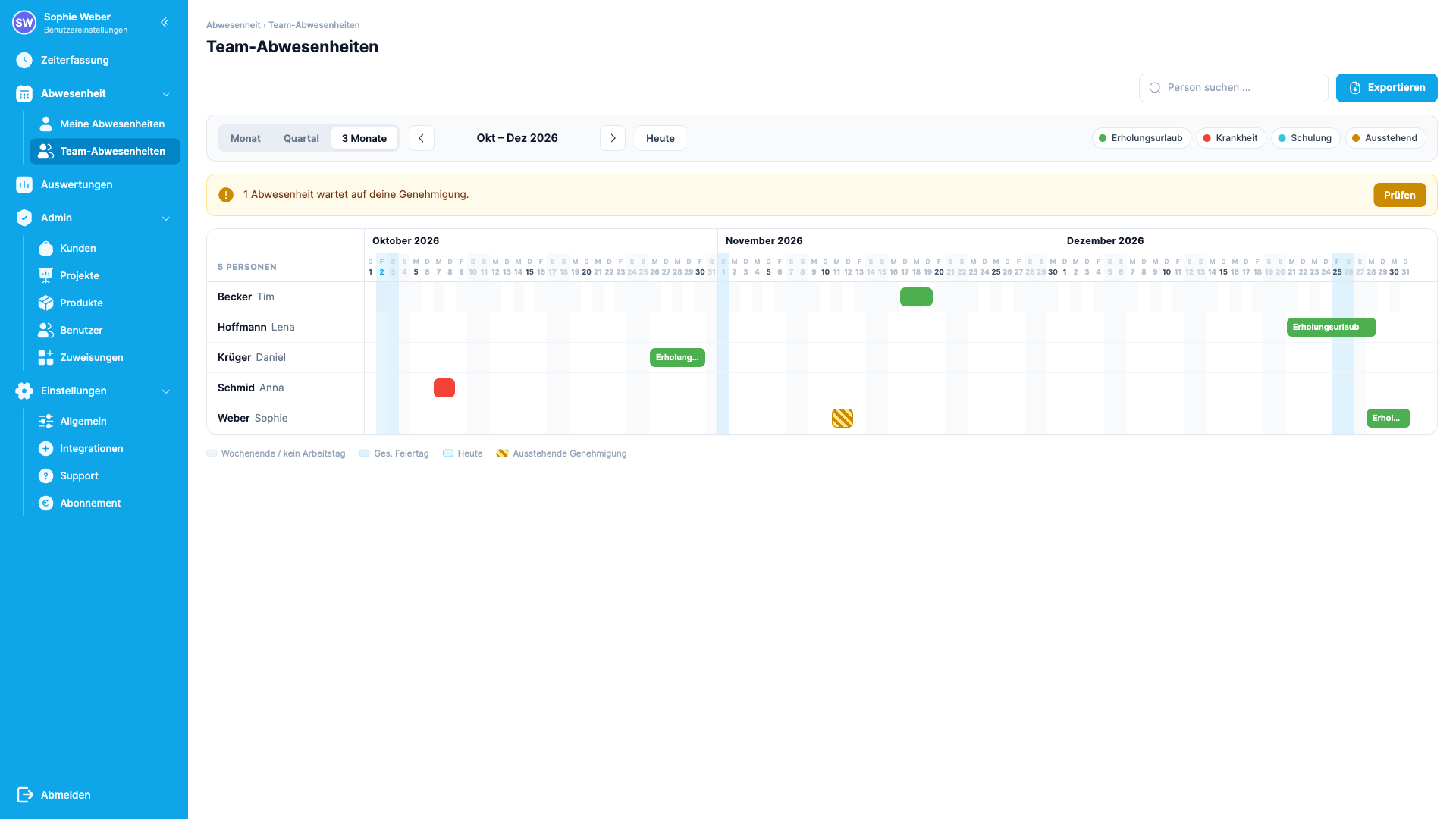This screenshot has width=1456, height=819.
Task: Open Projekte presentation icon
Action: 46,275
